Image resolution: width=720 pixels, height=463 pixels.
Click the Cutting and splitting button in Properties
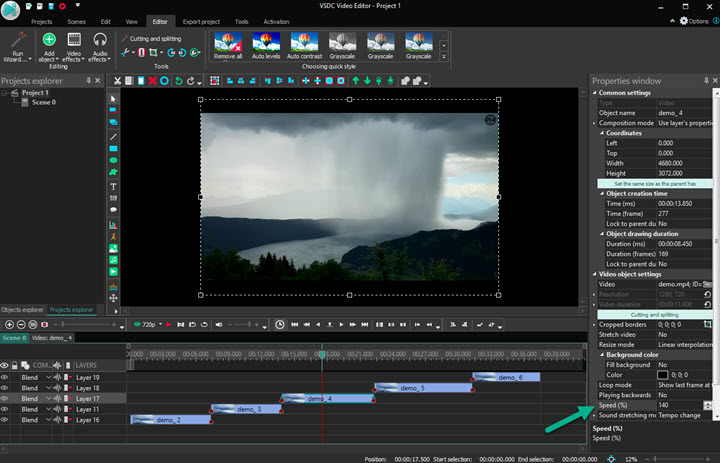[654, 314]
